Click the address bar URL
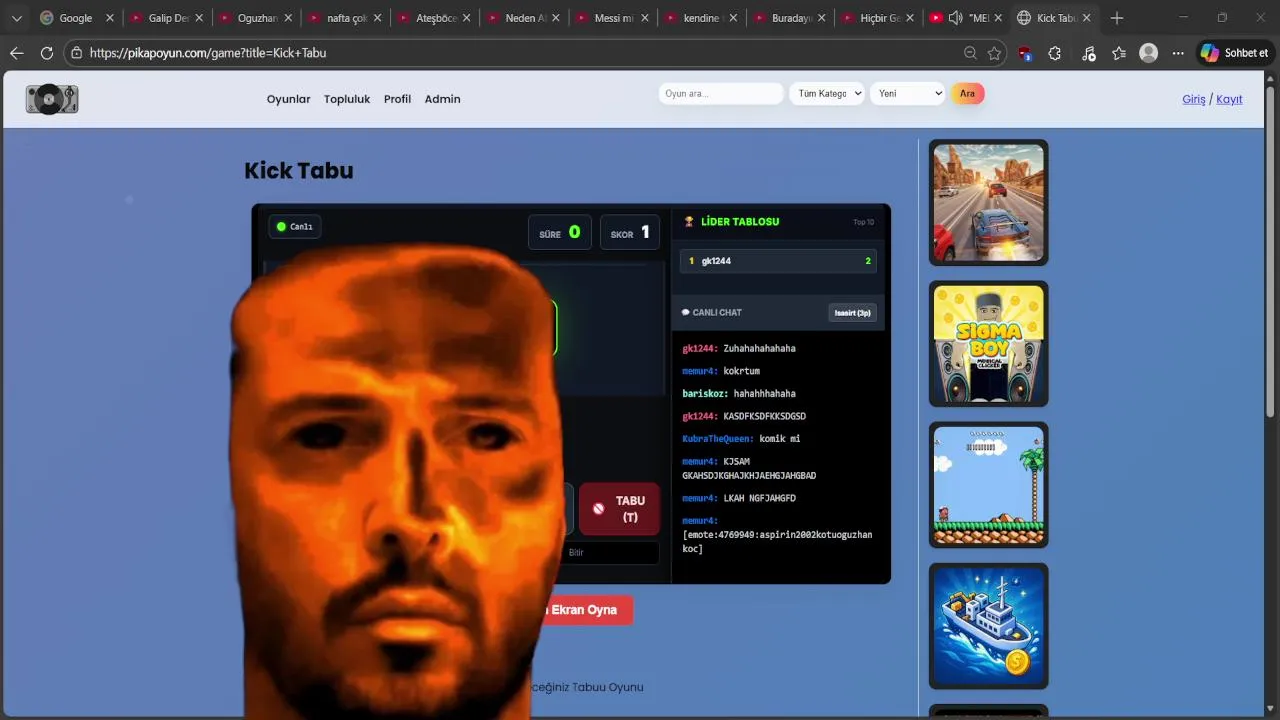This screenshot has width=1280, height=720. 208,53
